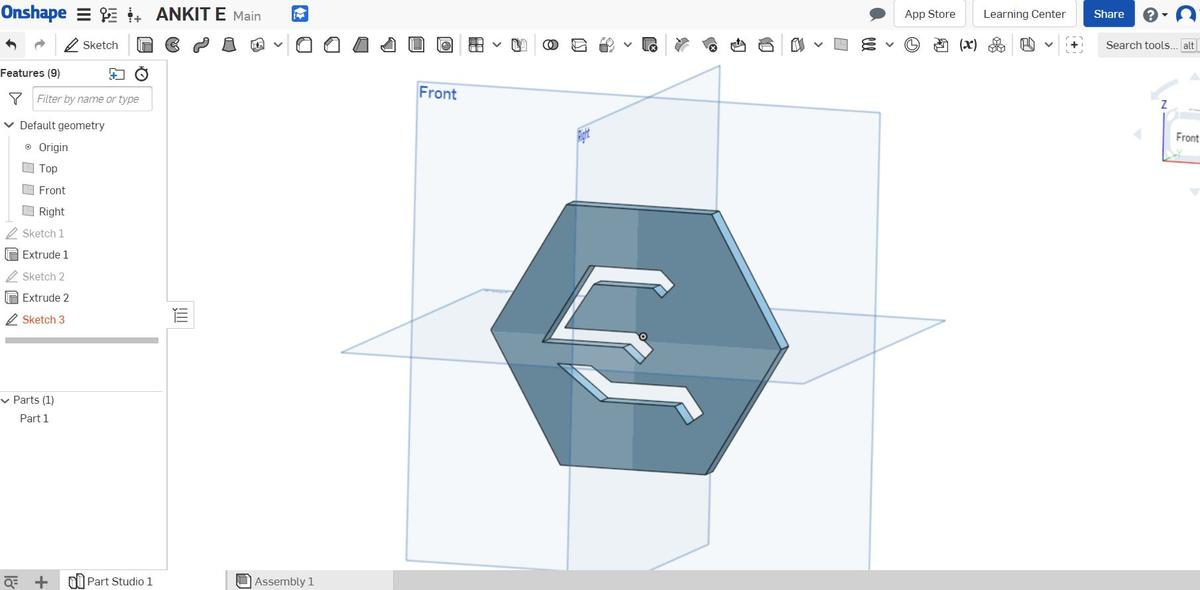Open the user account menu
This screenshot has height=590, width=1200.
pos(1186,14)
